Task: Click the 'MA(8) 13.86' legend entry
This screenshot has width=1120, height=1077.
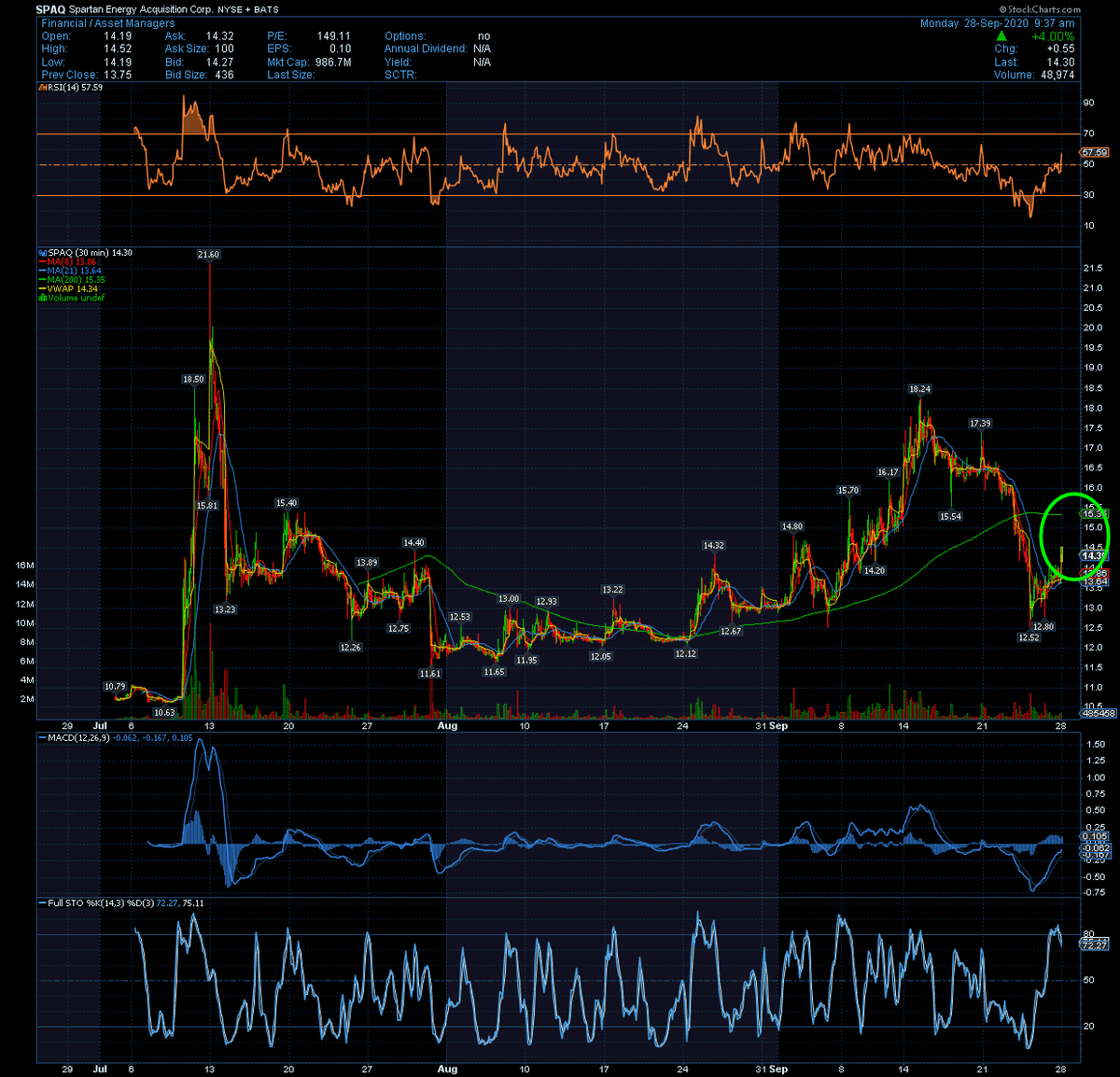Action: point(70,262)
